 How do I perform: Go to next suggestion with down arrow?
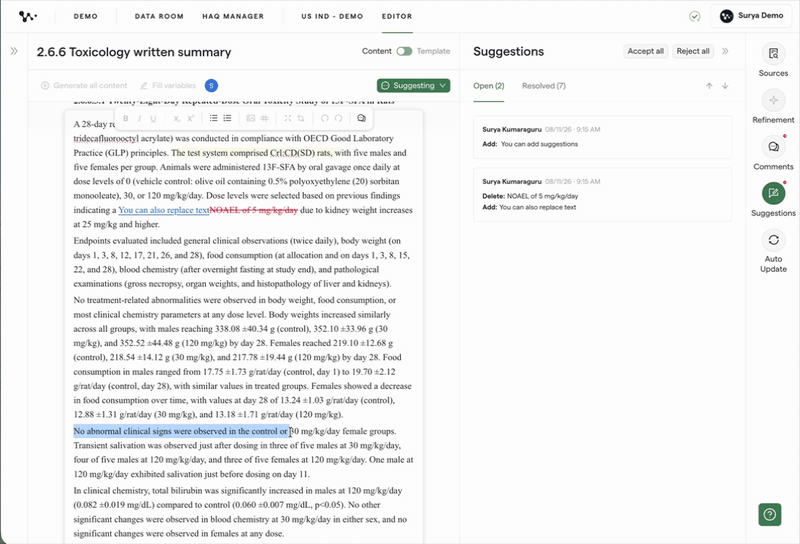[725, 86]
